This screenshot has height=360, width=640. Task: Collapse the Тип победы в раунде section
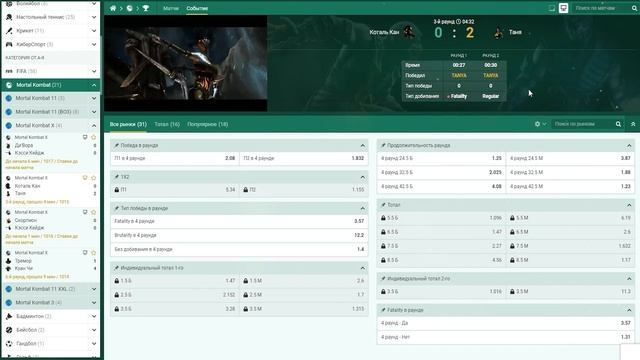362,208
